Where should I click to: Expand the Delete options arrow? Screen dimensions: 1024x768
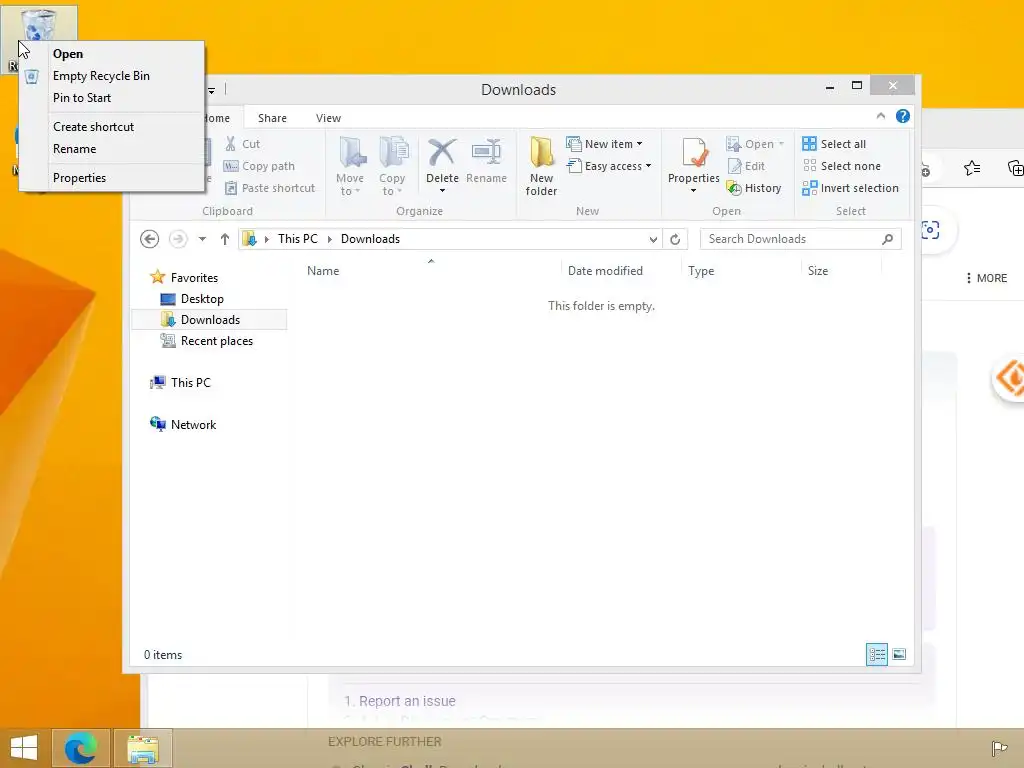tap(442, 191)
